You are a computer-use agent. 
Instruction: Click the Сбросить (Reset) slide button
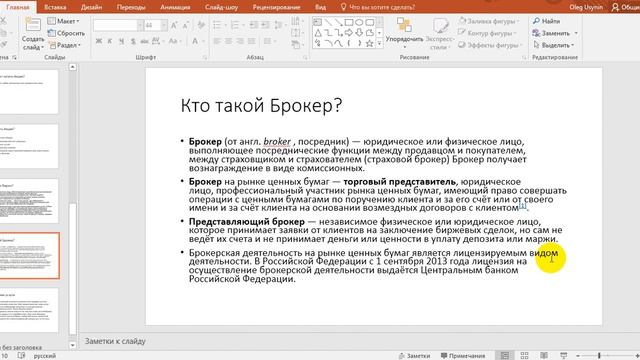point(66,33)
